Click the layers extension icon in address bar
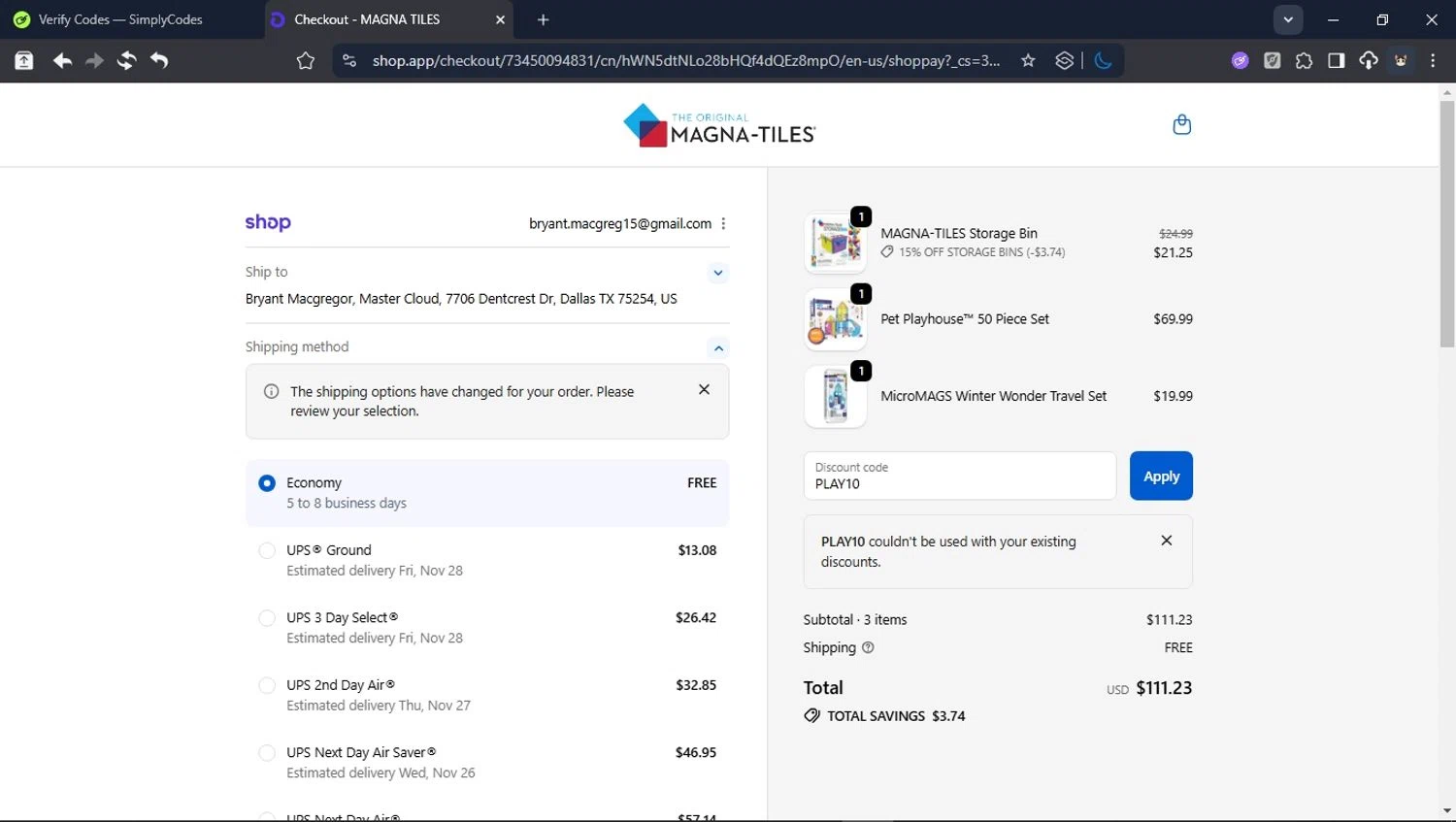This screenshot has width=1456, height=822. click(x=1064, y=60)
